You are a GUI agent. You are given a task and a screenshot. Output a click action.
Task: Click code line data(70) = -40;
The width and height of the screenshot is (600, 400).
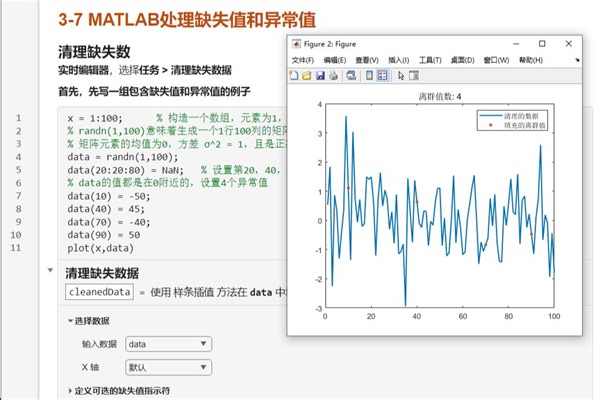pos(109,222)
